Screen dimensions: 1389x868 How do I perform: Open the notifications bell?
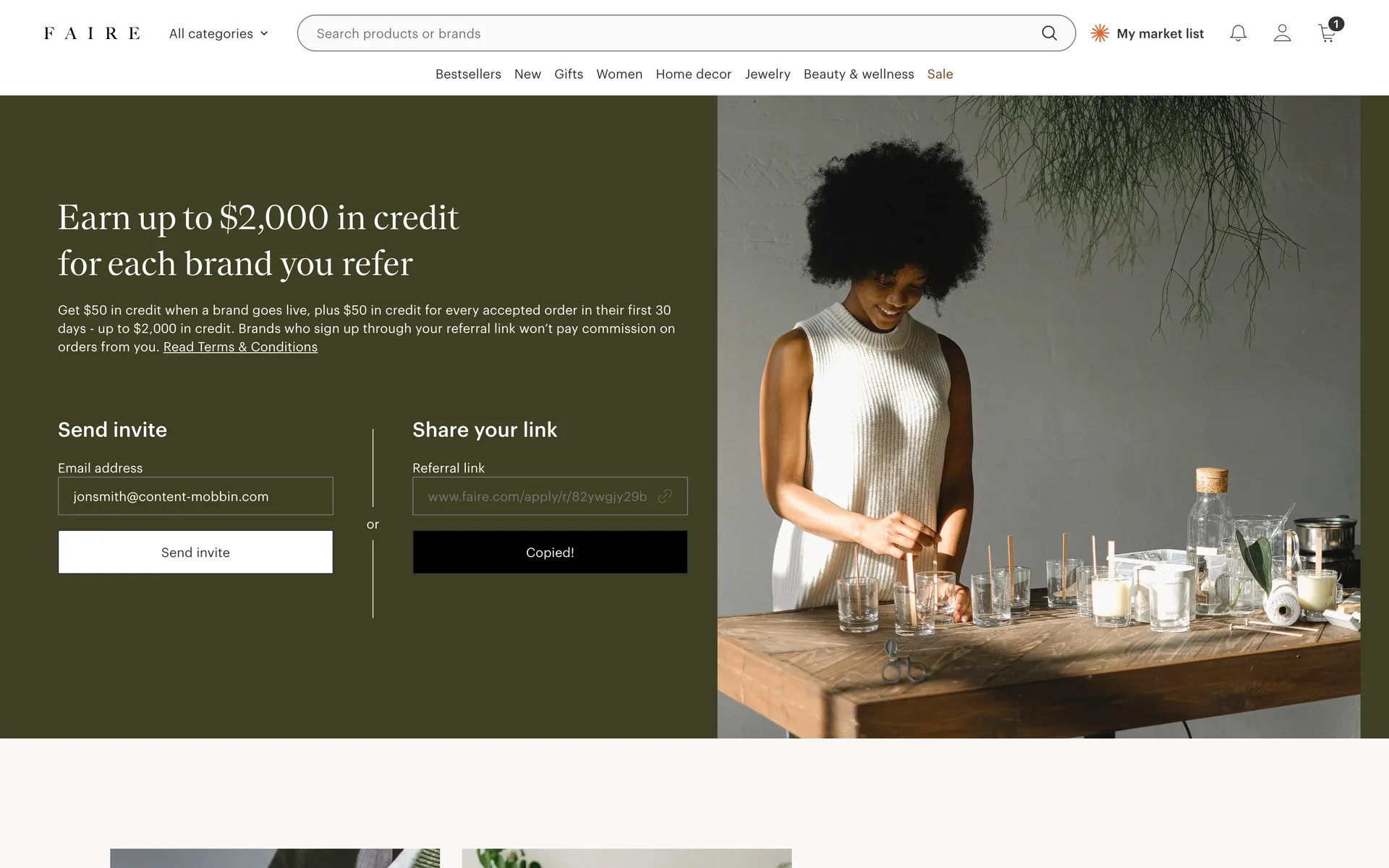1239,33
